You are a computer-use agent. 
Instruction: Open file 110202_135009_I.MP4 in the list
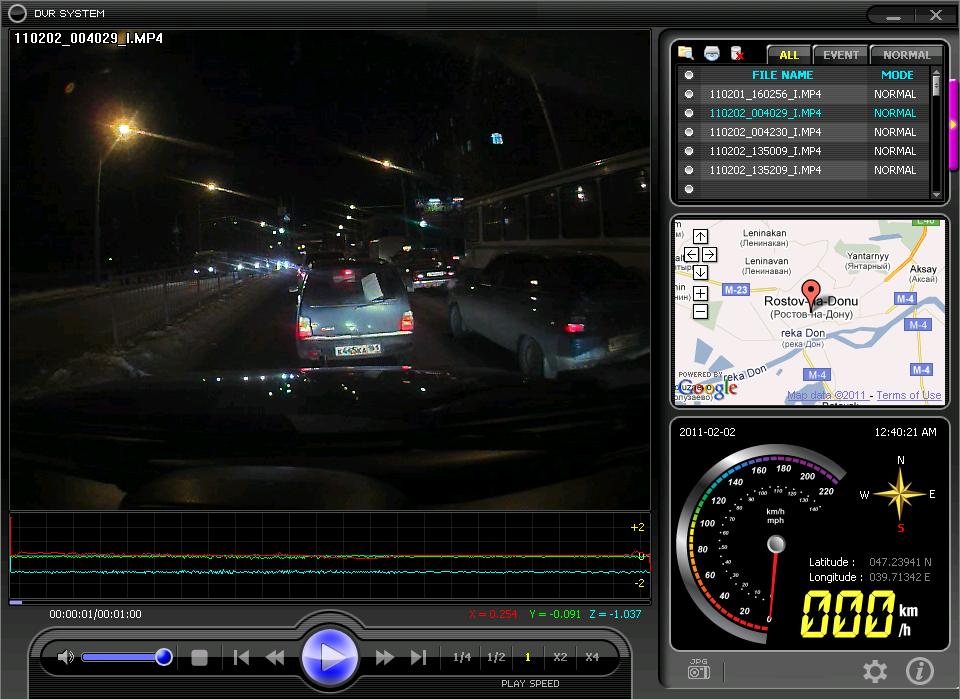point(765,151)
